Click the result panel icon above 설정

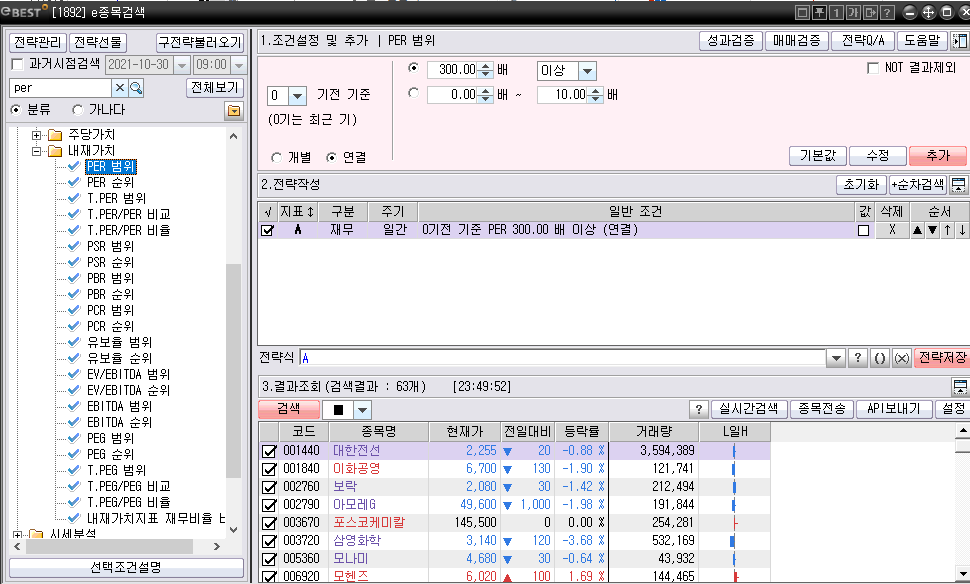pyautogui.click(x=960, y=387)
